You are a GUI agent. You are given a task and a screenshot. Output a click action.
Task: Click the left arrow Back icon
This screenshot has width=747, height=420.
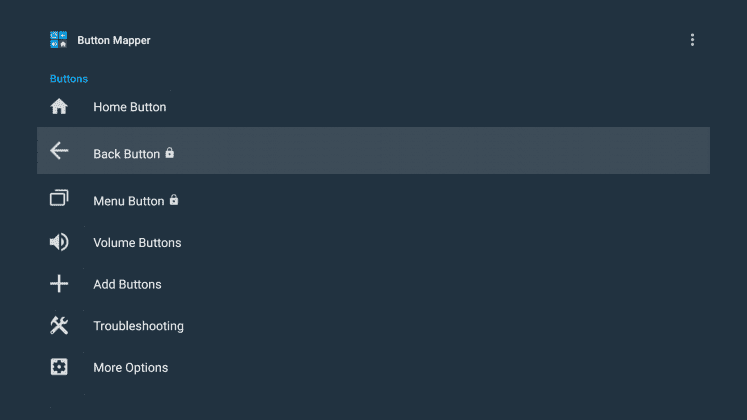[59, 150]
